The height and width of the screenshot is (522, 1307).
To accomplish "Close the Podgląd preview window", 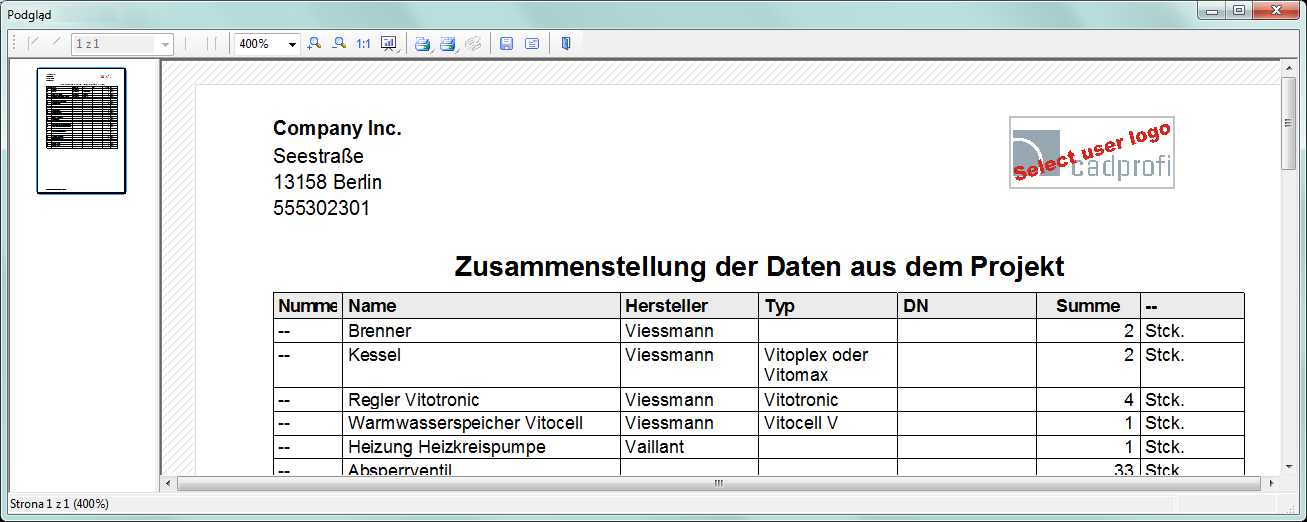I will point(1276,10).
